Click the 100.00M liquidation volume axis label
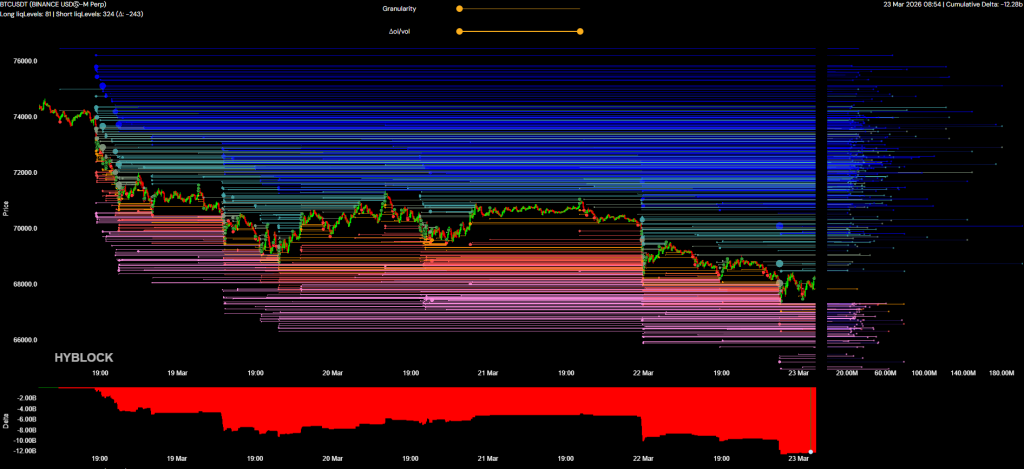Screen dimensions: 1024x469 pos(924,373)
